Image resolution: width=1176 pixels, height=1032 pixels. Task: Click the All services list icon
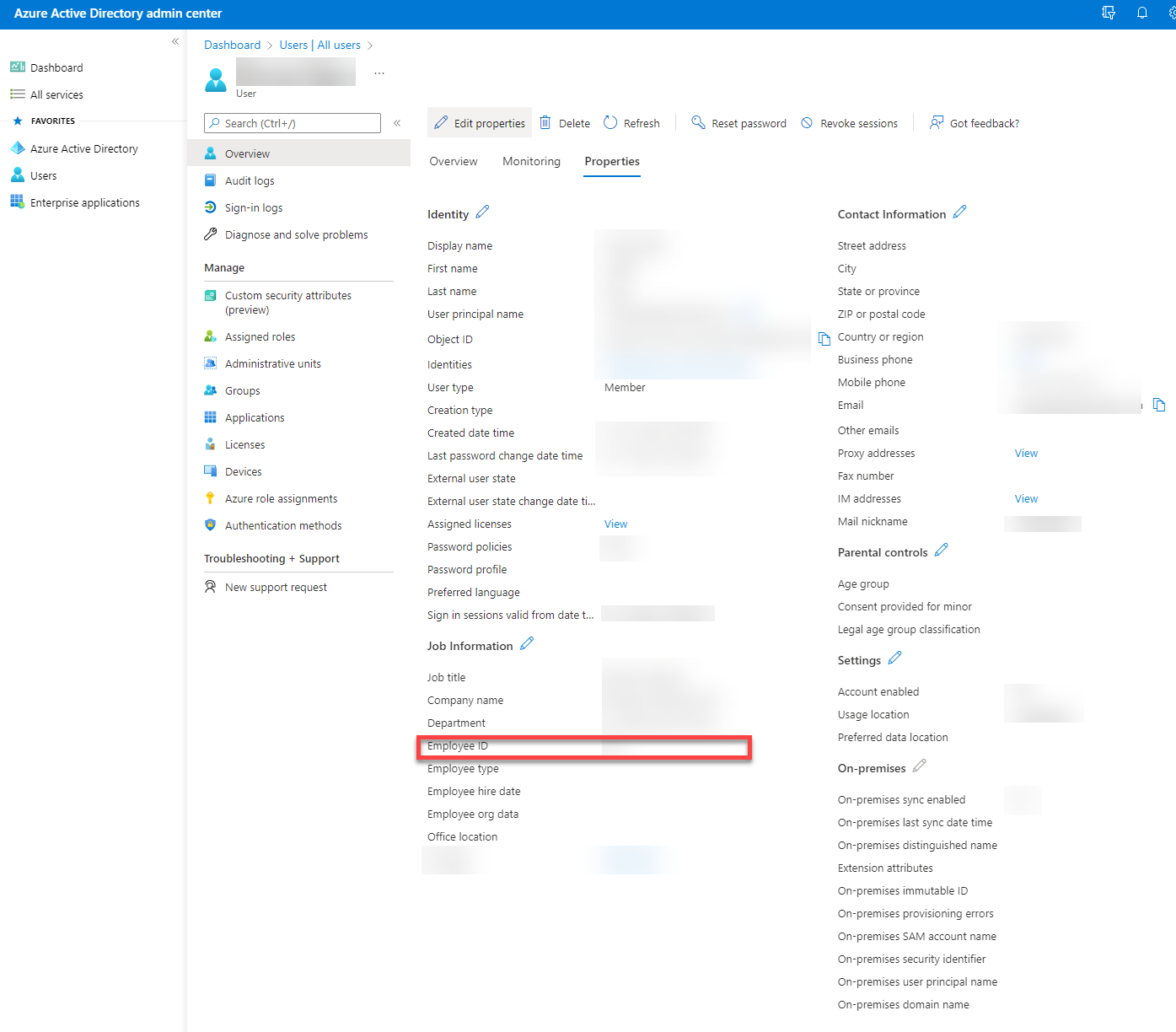(x=18, y=94)
